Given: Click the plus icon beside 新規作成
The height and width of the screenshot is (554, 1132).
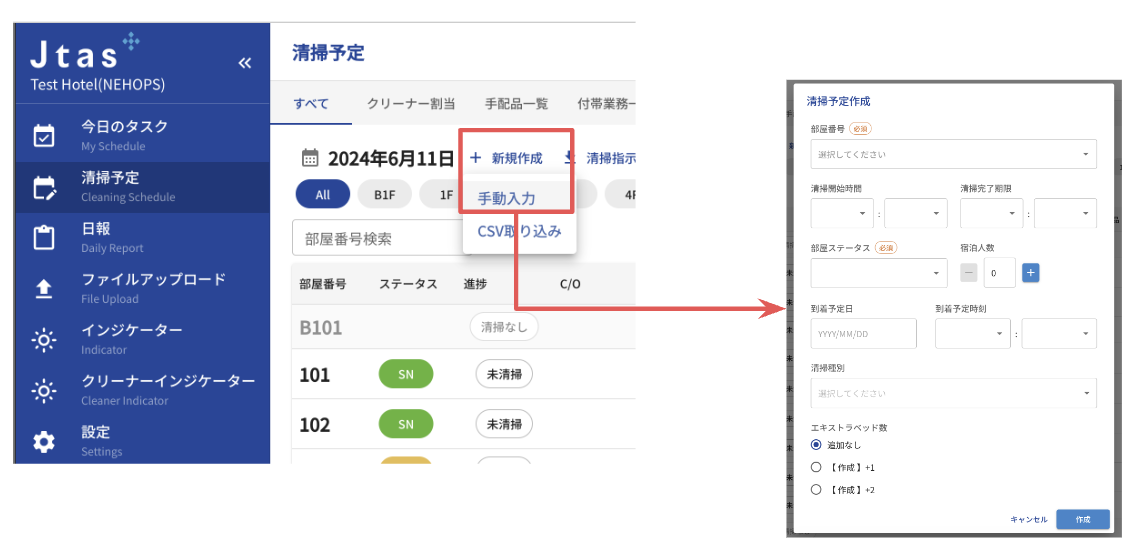Looking at the screenshot, I should (x=475, y=157).
